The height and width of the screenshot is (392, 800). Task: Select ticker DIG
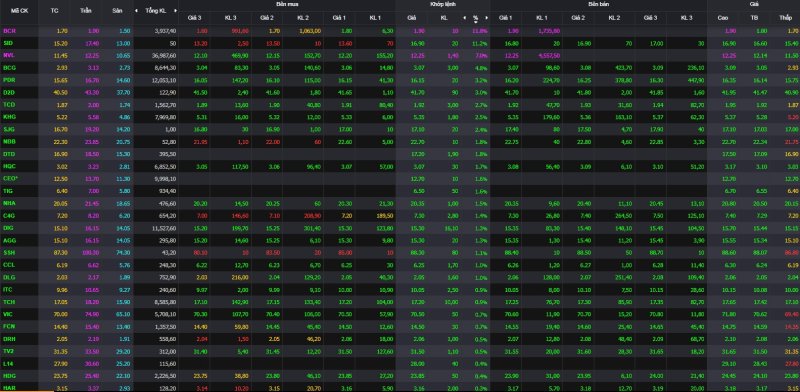pyautogui.click(x=8, y=228)
